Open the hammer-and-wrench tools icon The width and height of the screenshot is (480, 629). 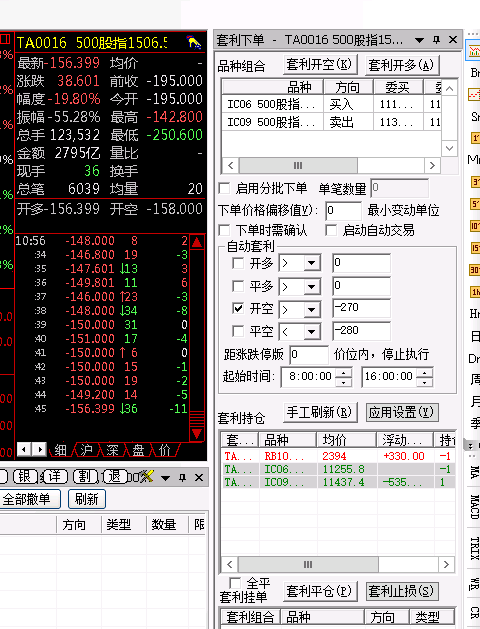point(146,477)
